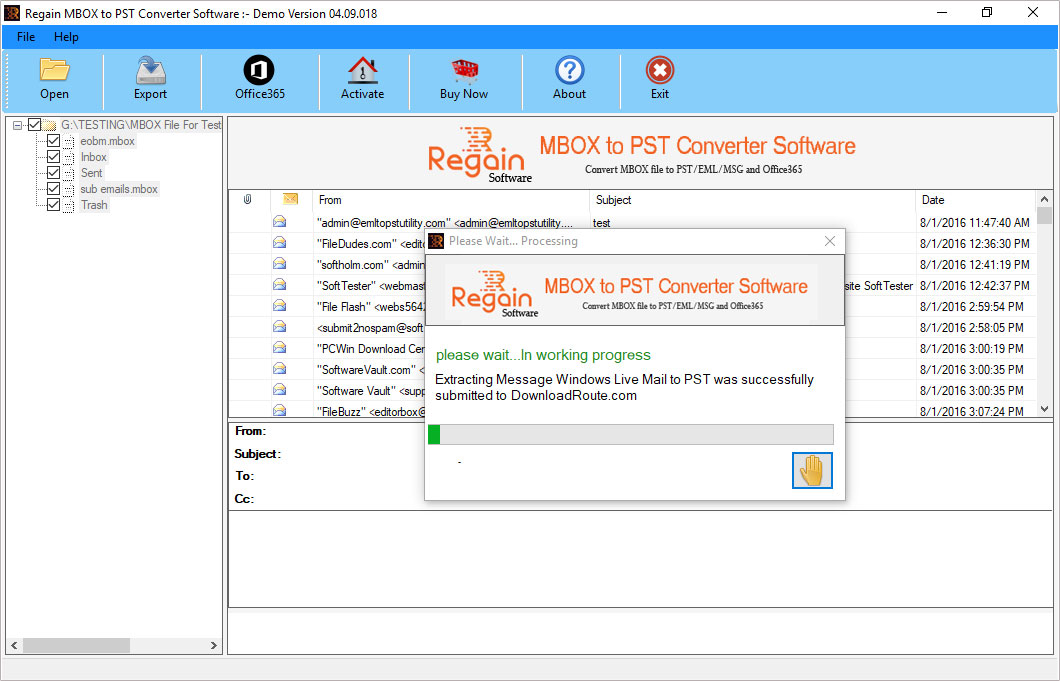Click email list scrollbar up arrow
The width and height of the screenshot is (1060, 681).
point(1044,199)
